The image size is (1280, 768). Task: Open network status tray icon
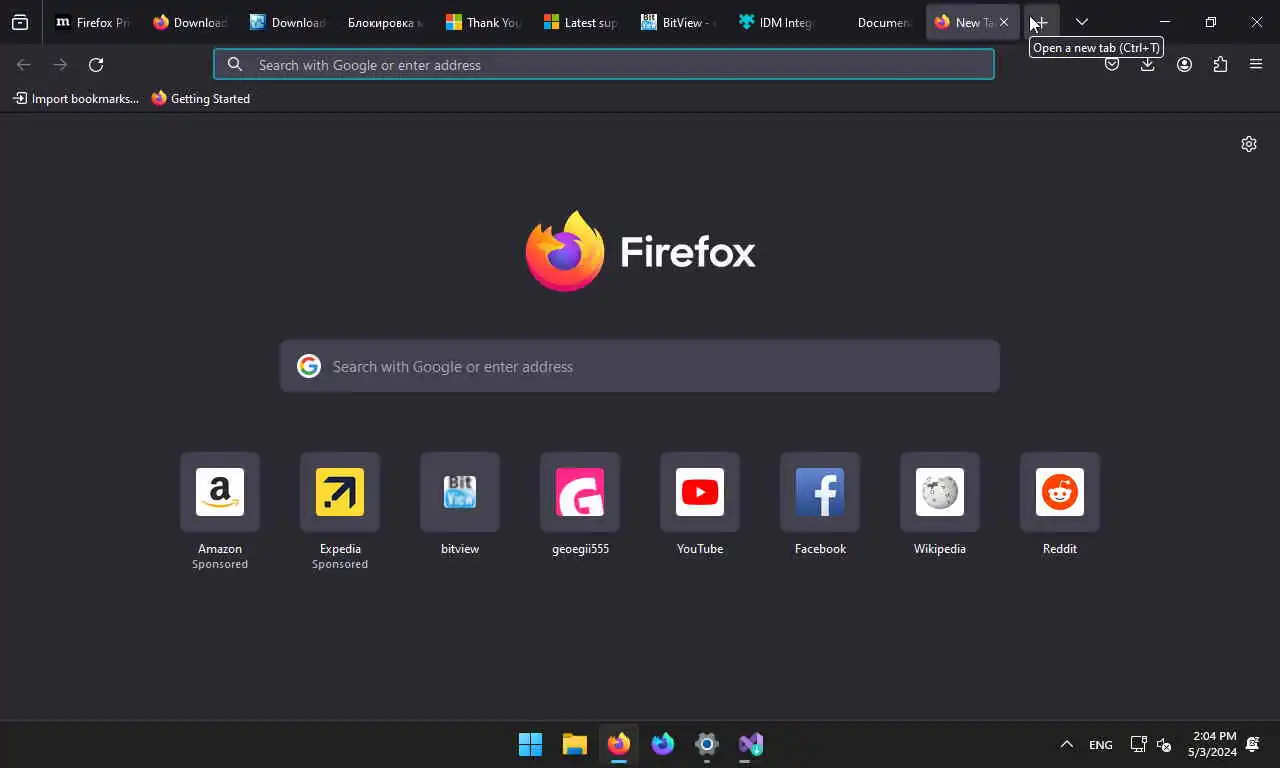(1138, 744)
